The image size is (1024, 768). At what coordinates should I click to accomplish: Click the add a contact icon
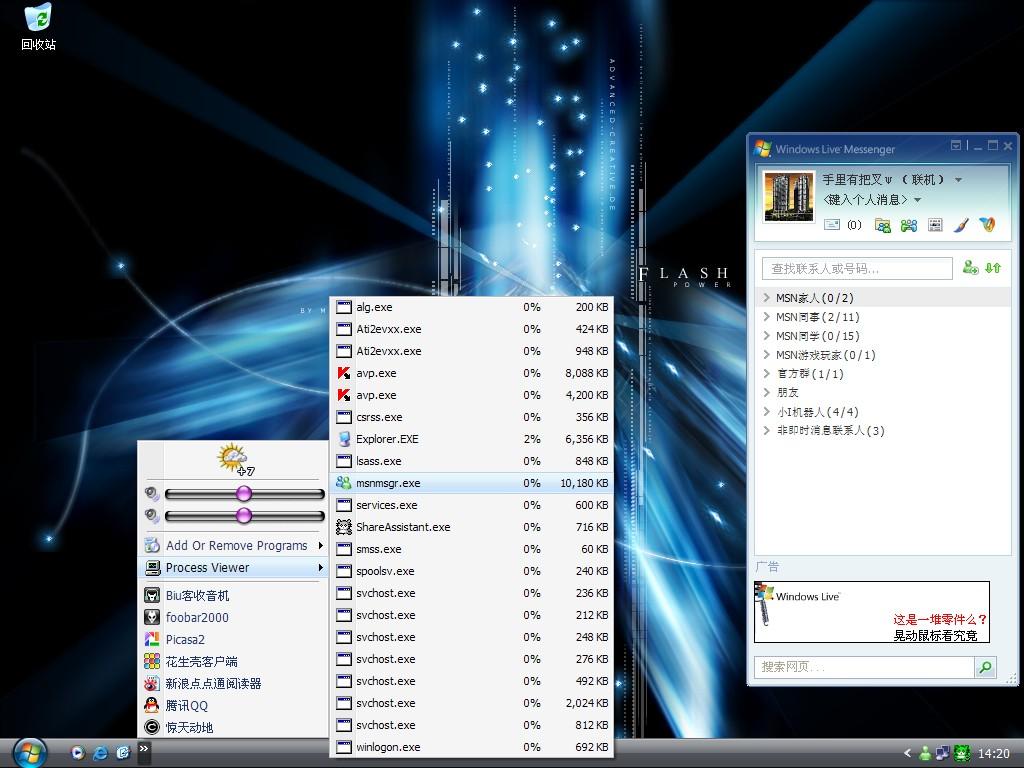[x=970, y=268]
